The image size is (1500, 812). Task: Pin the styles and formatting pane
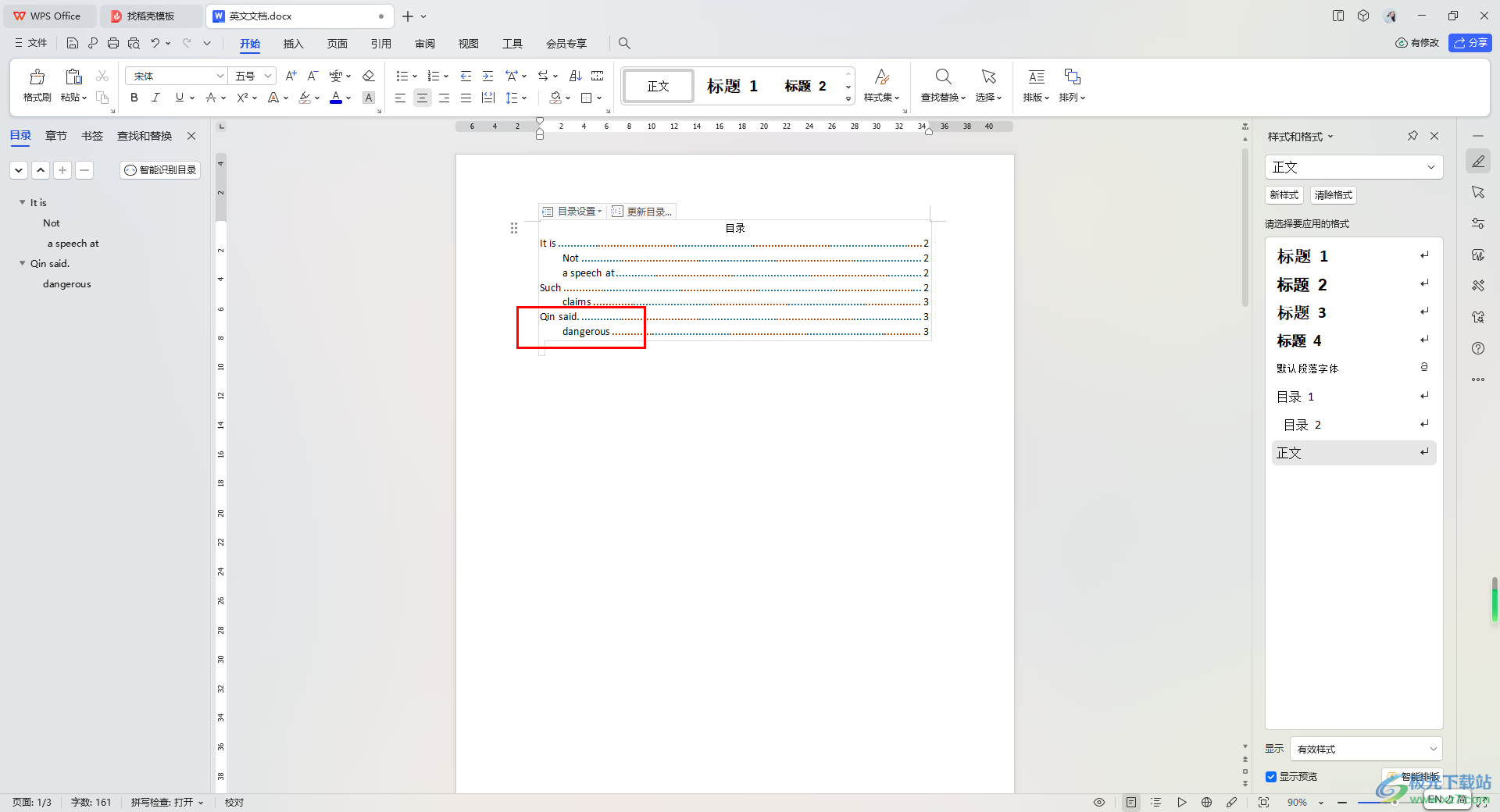click(x=1412, y=136)
